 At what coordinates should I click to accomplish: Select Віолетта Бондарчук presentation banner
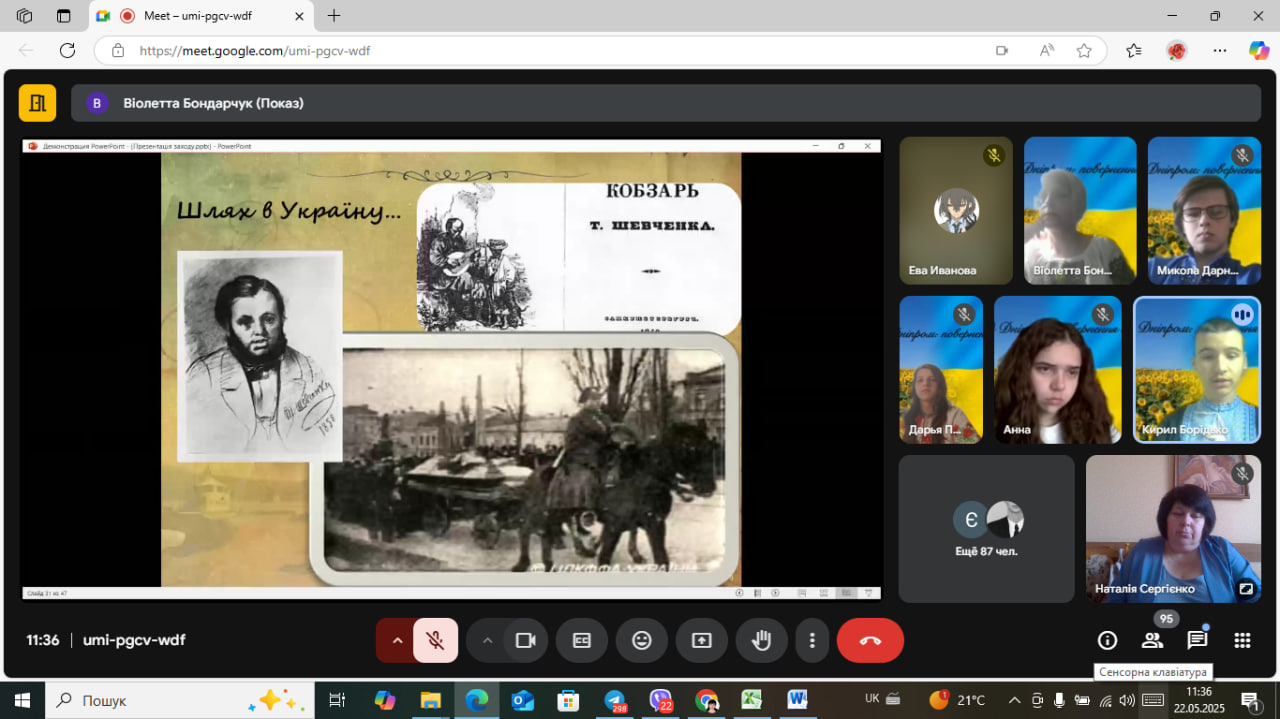tap(666, 103)
